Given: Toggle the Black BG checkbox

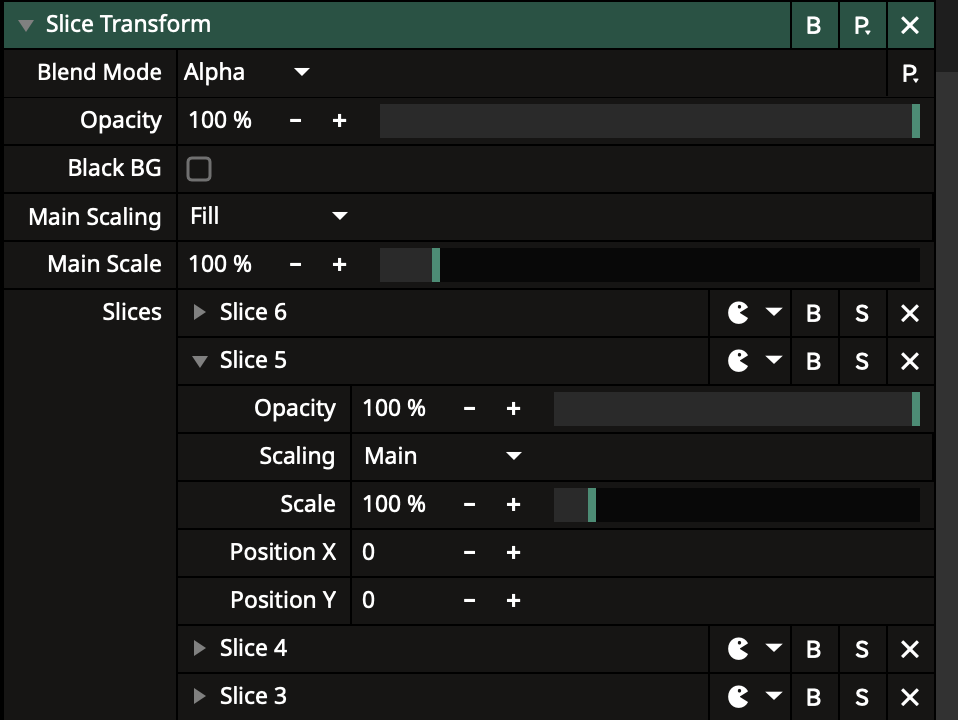Looking at the screenshot, I should (x=199, y=169).
